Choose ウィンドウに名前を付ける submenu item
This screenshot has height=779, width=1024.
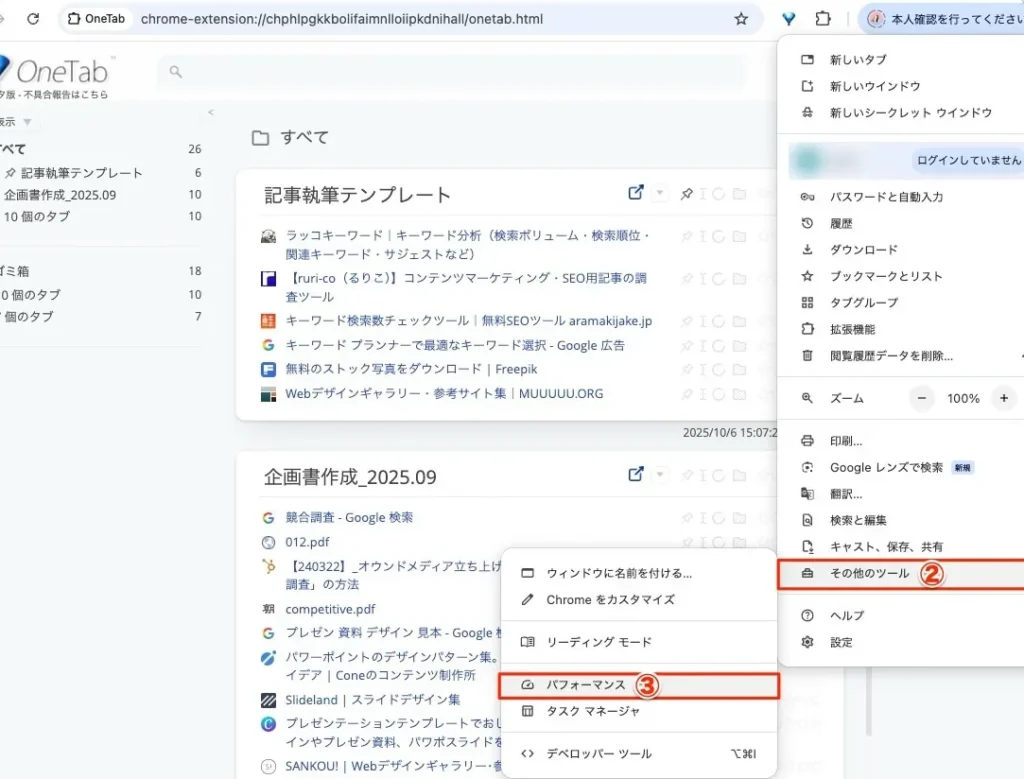click(x=639, y=573)
